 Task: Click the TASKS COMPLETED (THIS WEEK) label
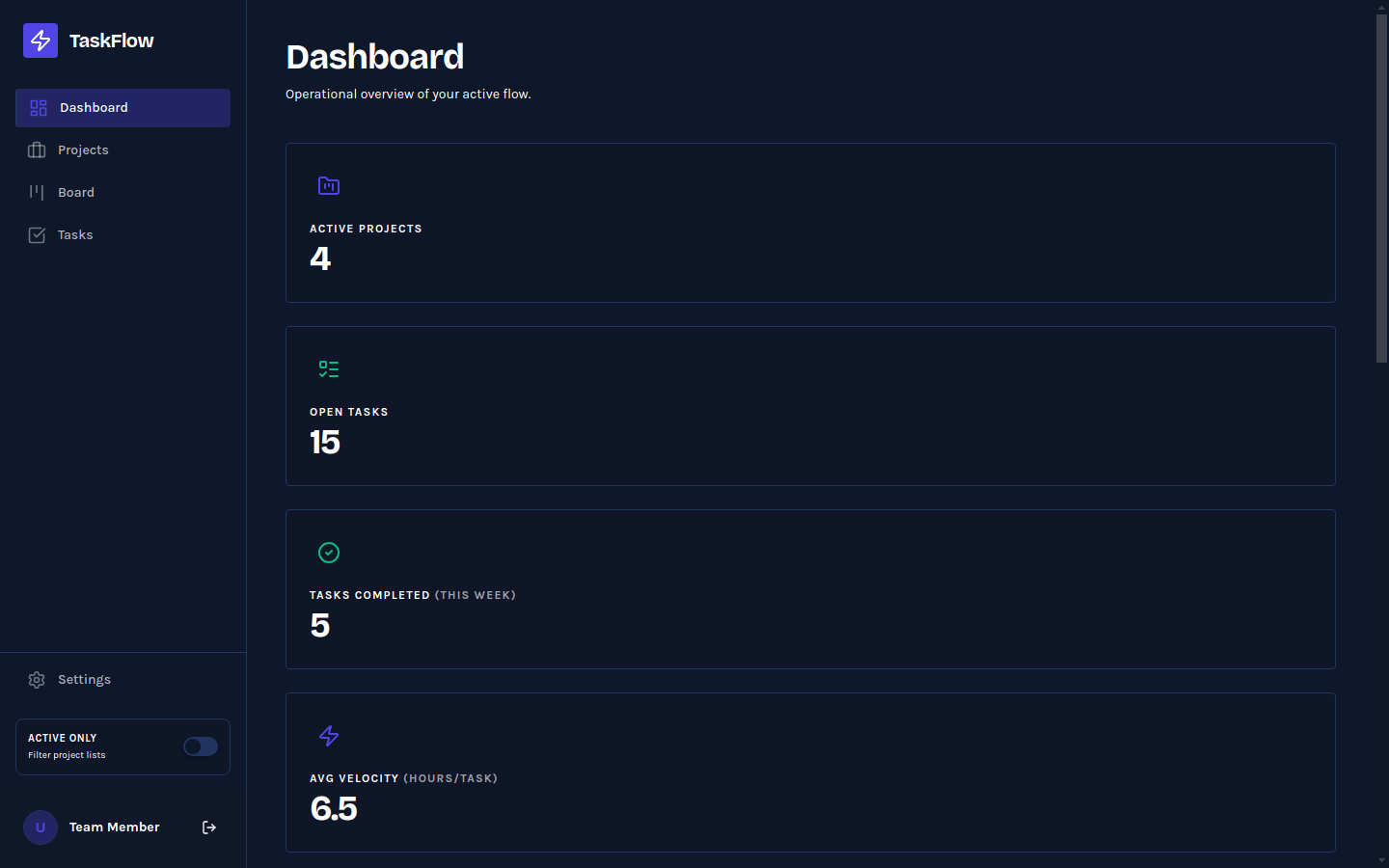(413, 595)
